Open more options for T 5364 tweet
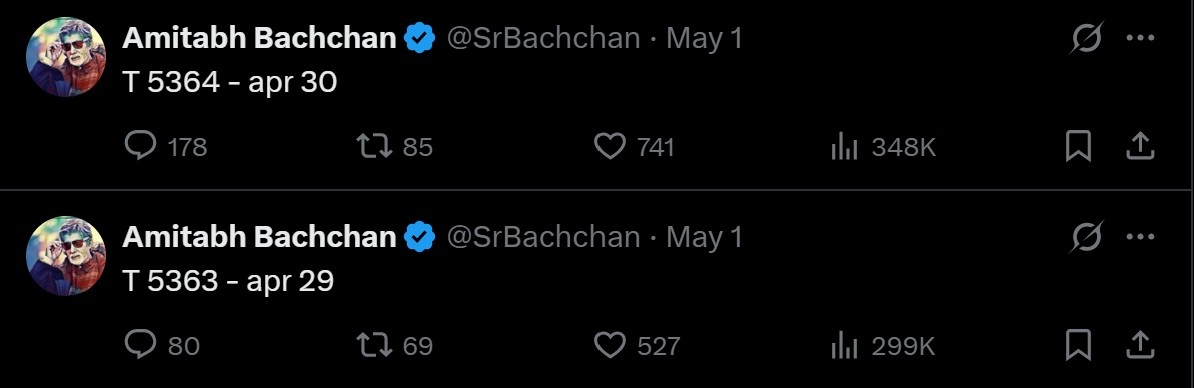The image size is (1194, 388). pos(1140,38)
